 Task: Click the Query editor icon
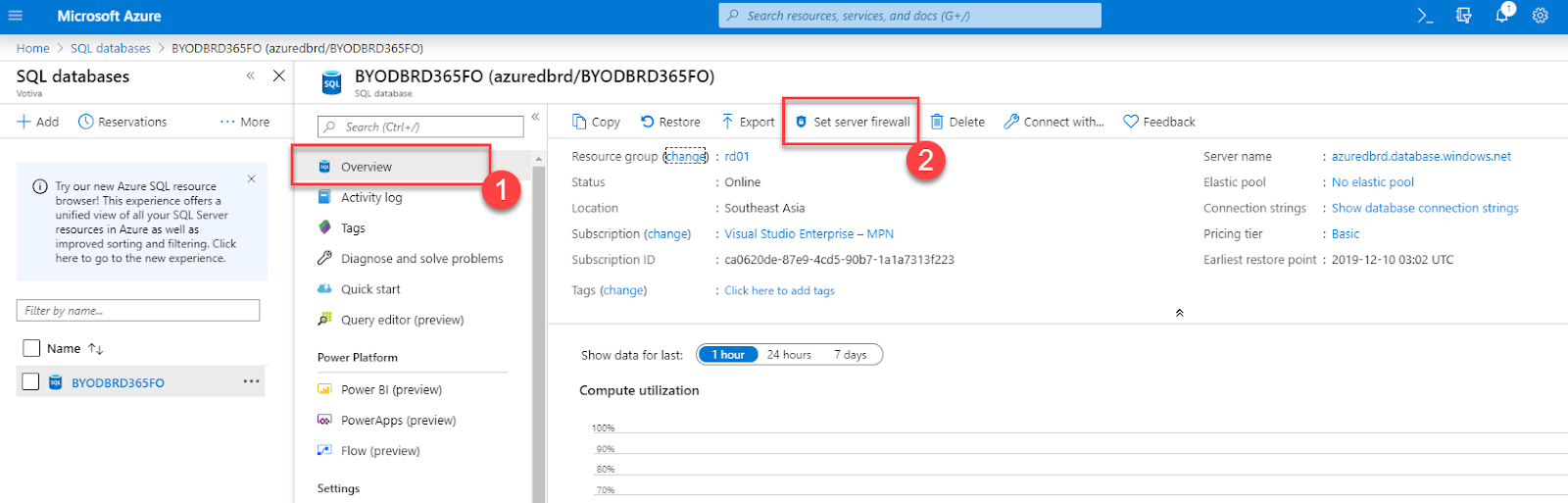pos(324,319)
